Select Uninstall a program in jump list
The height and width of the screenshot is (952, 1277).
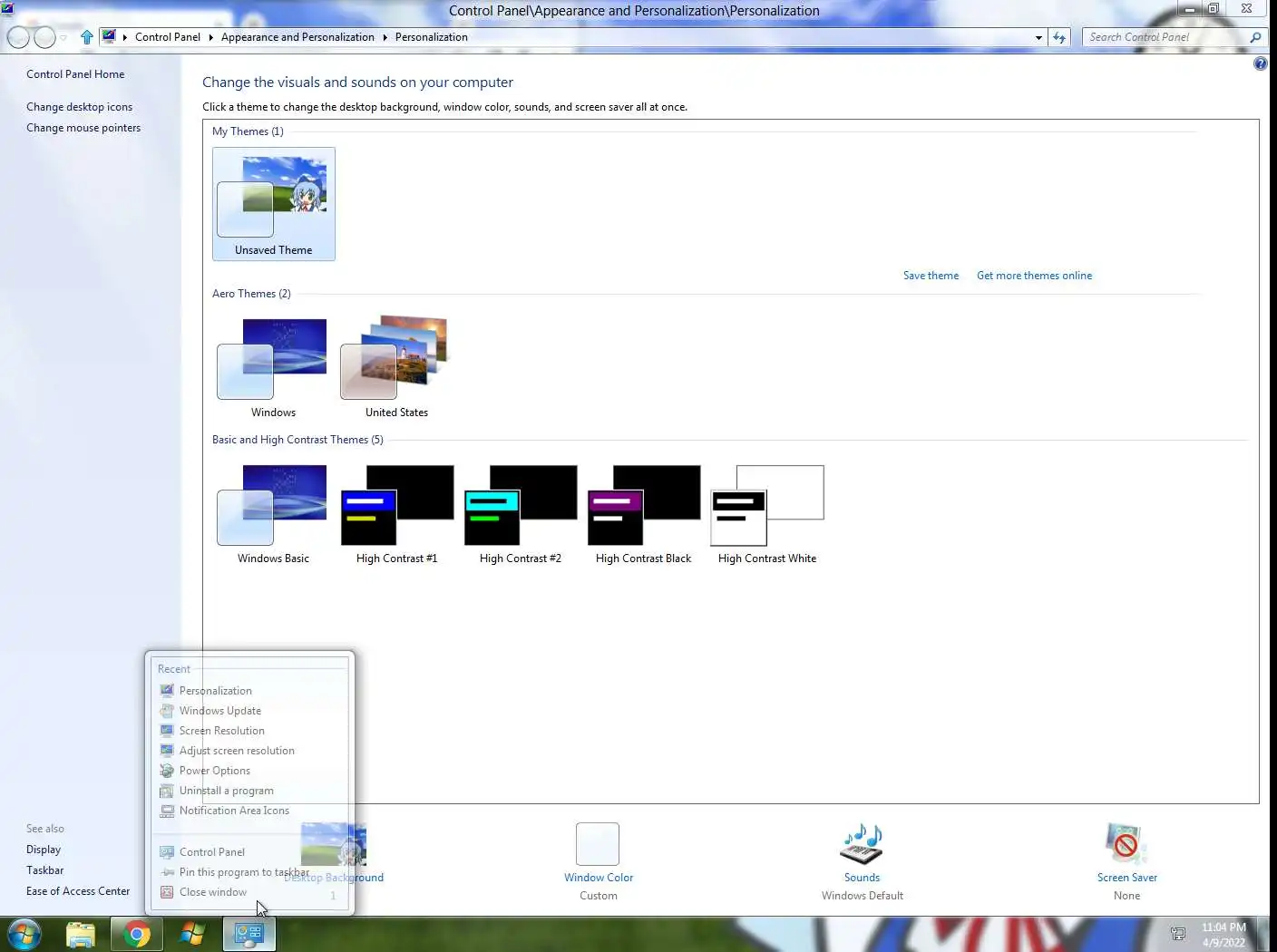250,791
